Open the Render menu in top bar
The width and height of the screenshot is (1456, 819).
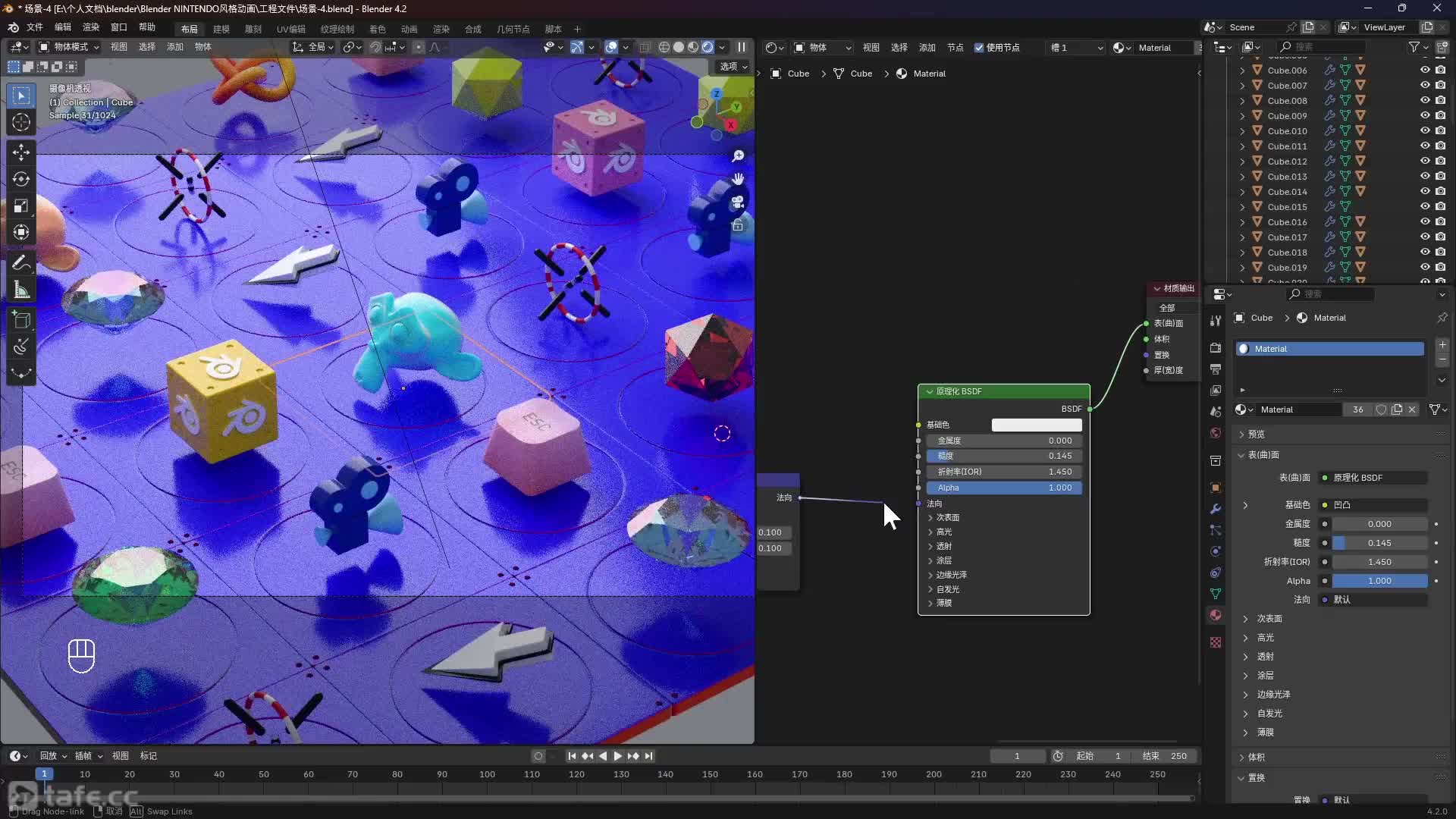[91, 27]
